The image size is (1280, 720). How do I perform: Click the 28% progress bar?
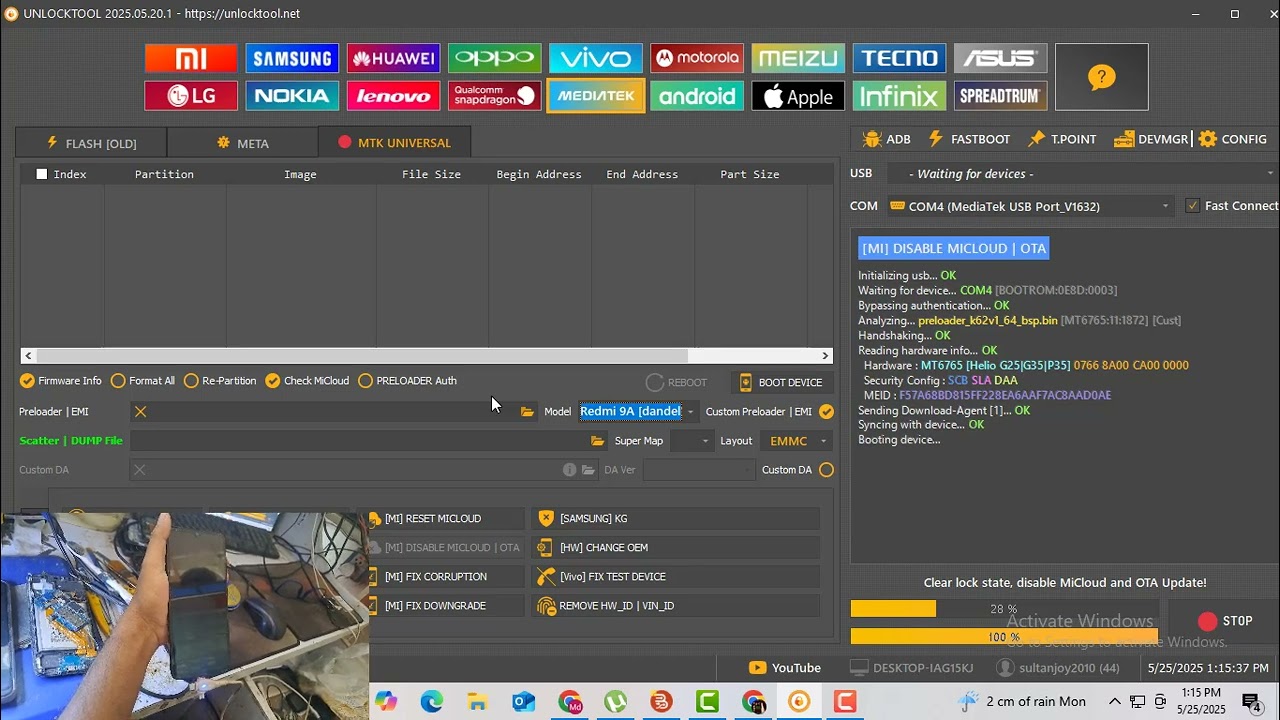tap(1004, 609)
